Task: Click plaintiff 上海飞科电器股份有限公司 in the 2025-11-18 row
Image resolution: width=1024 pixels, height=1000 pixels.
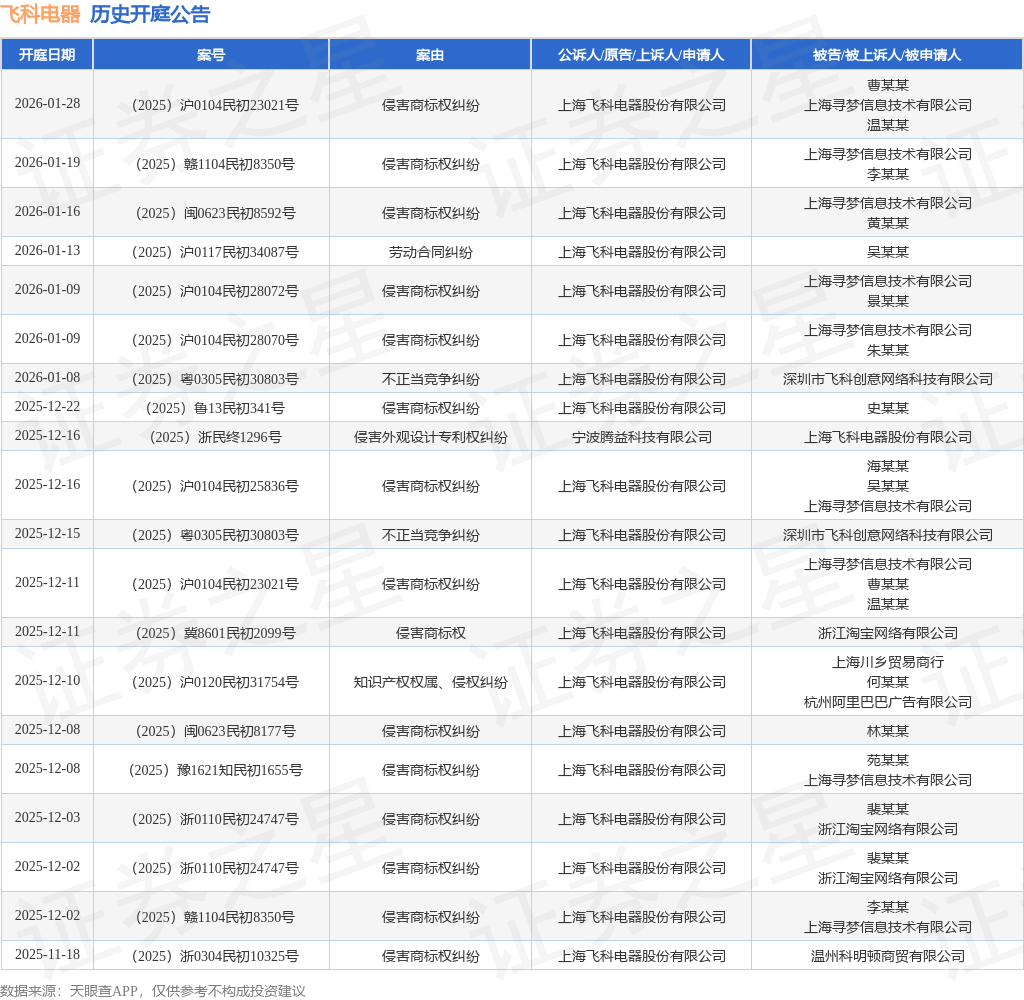Action: tap(641, 956)
